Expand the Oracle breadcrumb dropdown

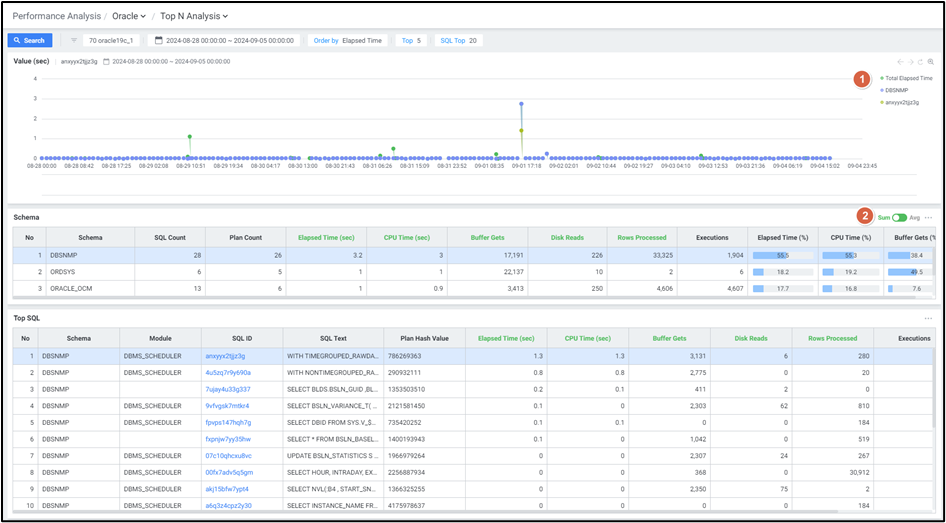(129, 16)
